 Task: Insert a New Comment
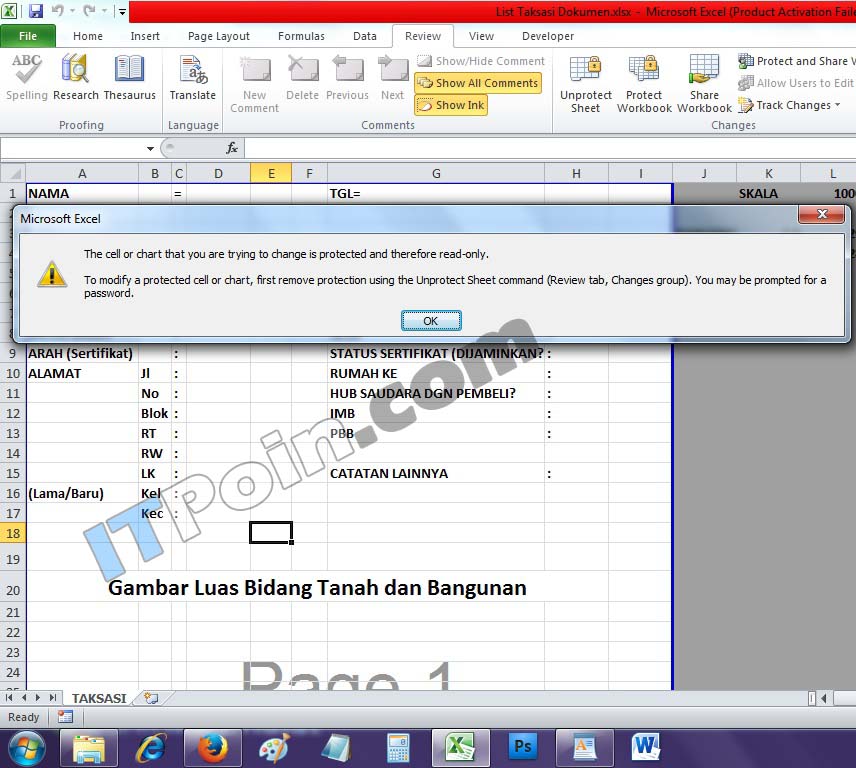[254, 84]
